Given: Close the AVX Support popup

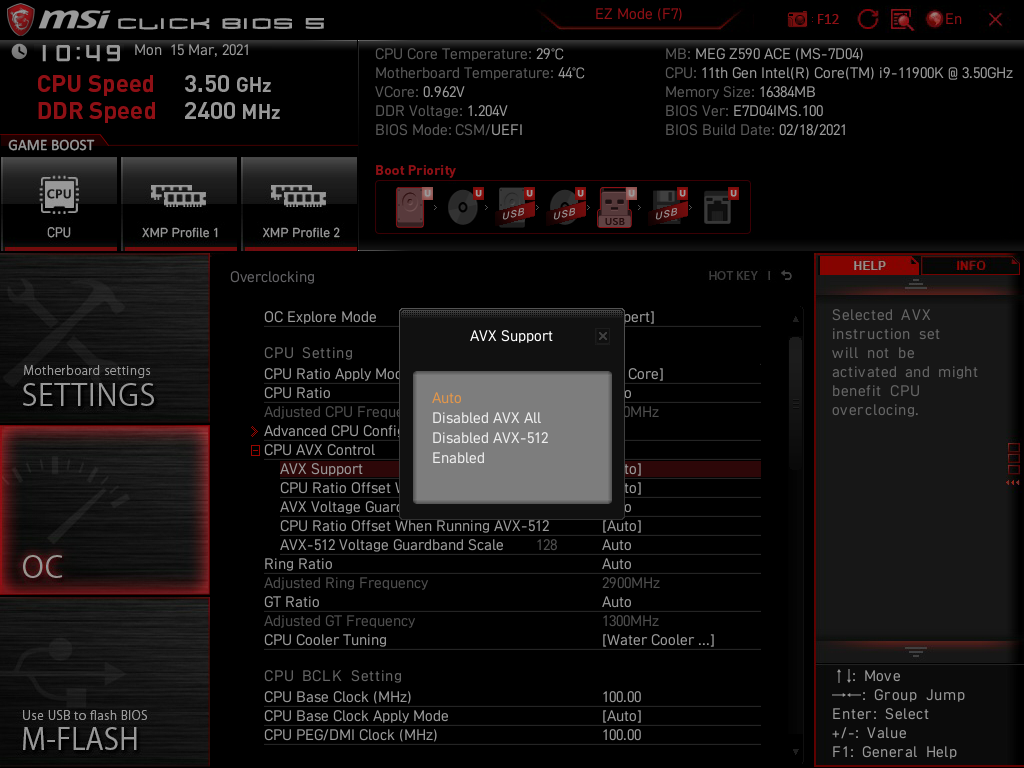Looking at the screenshot, I should pos(603,336).
